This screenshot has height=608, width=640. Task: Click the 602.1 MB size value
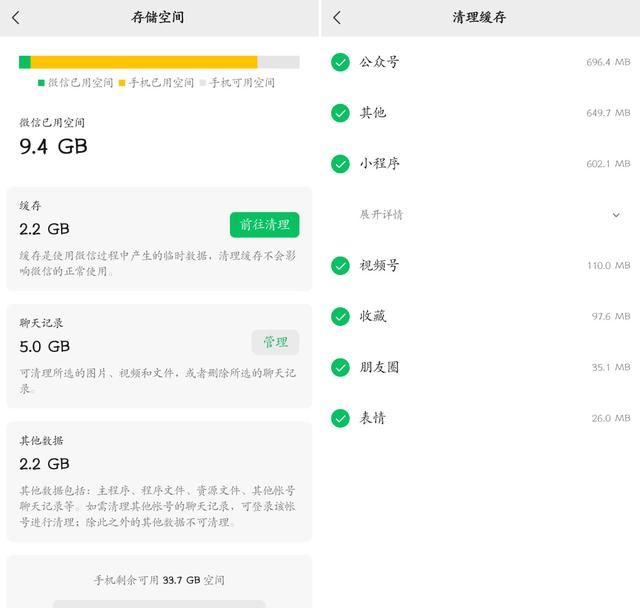[x=608, y=164]
